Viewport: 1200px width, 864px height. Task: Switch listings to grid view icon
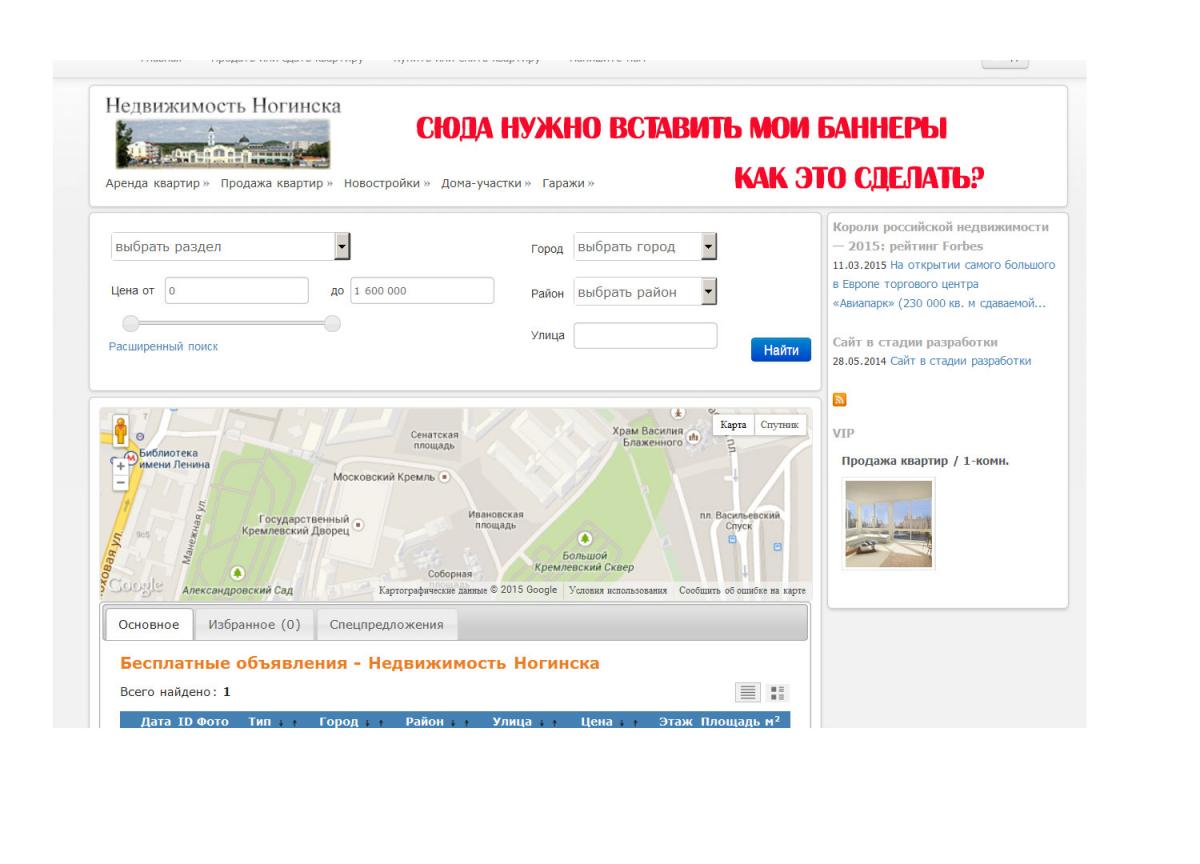pos(779,692)
